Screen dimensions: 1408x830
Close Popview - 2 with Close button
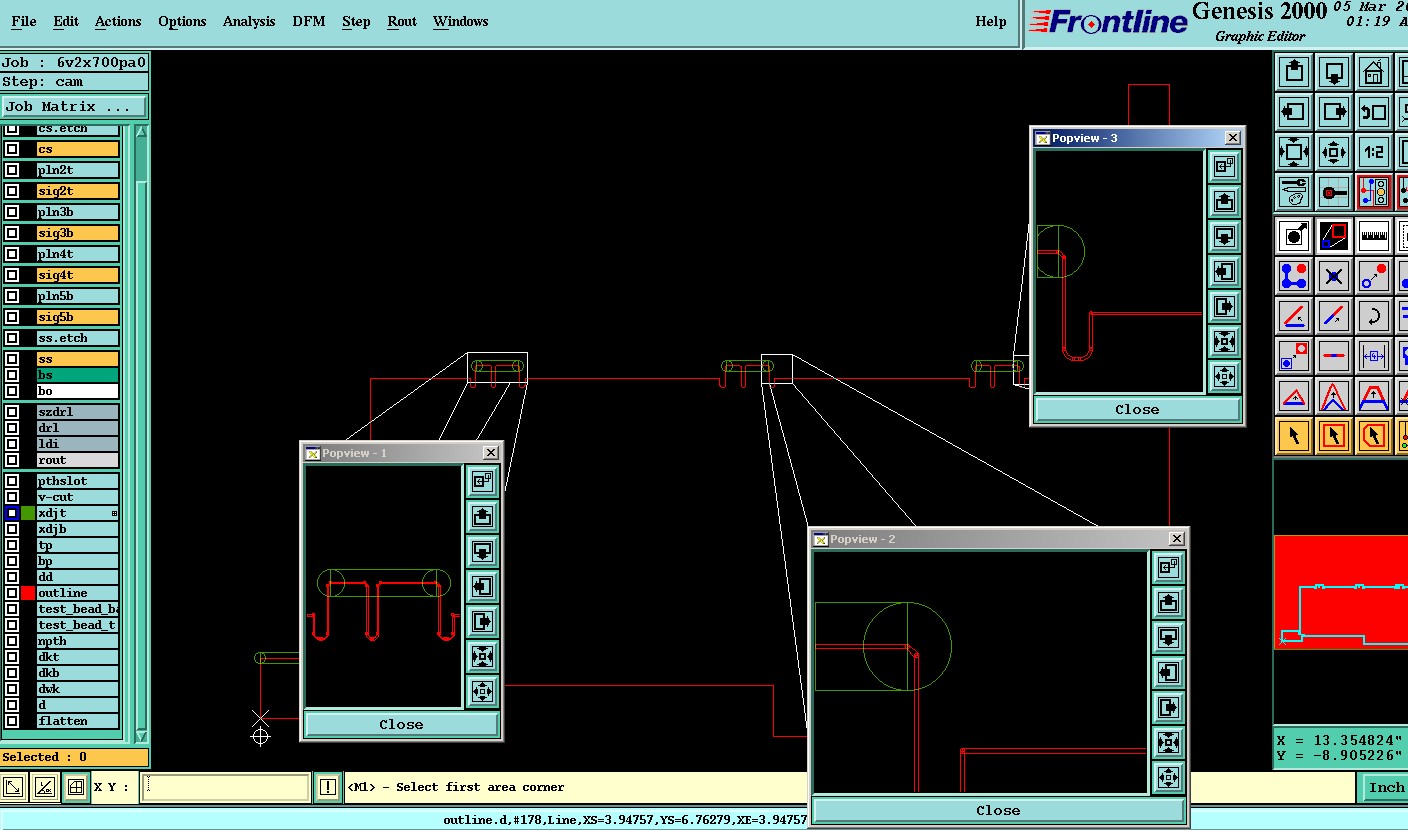(998, 810)
